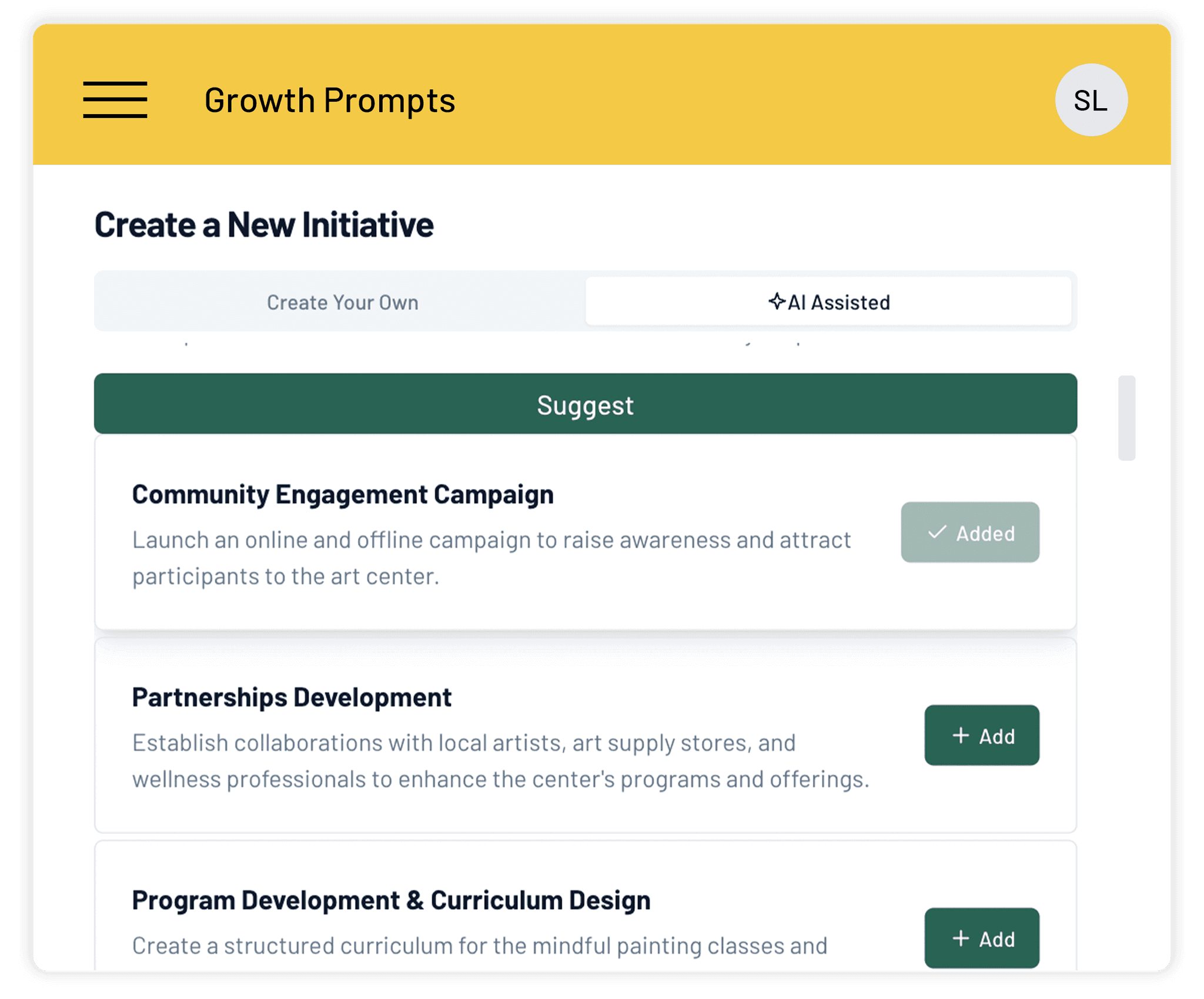Click the Community Engagement Campaign description text

[x=491, y=558]
